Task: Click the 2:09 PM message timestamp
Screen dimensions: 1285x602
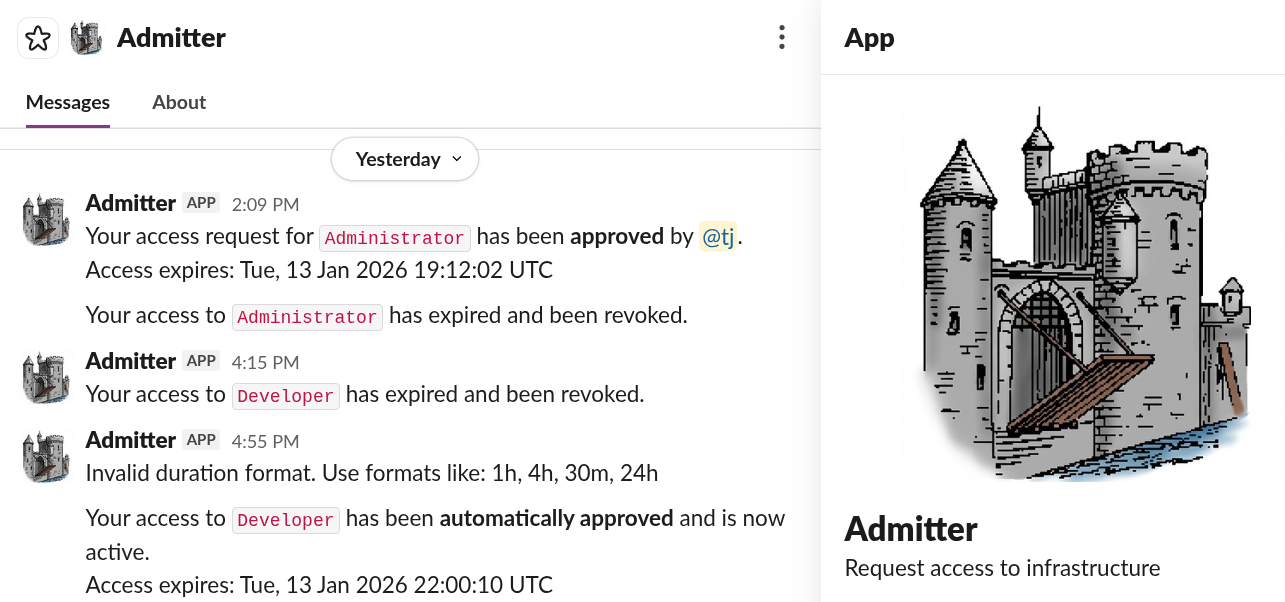Action: pyautogui.click(x=265, y=204)
